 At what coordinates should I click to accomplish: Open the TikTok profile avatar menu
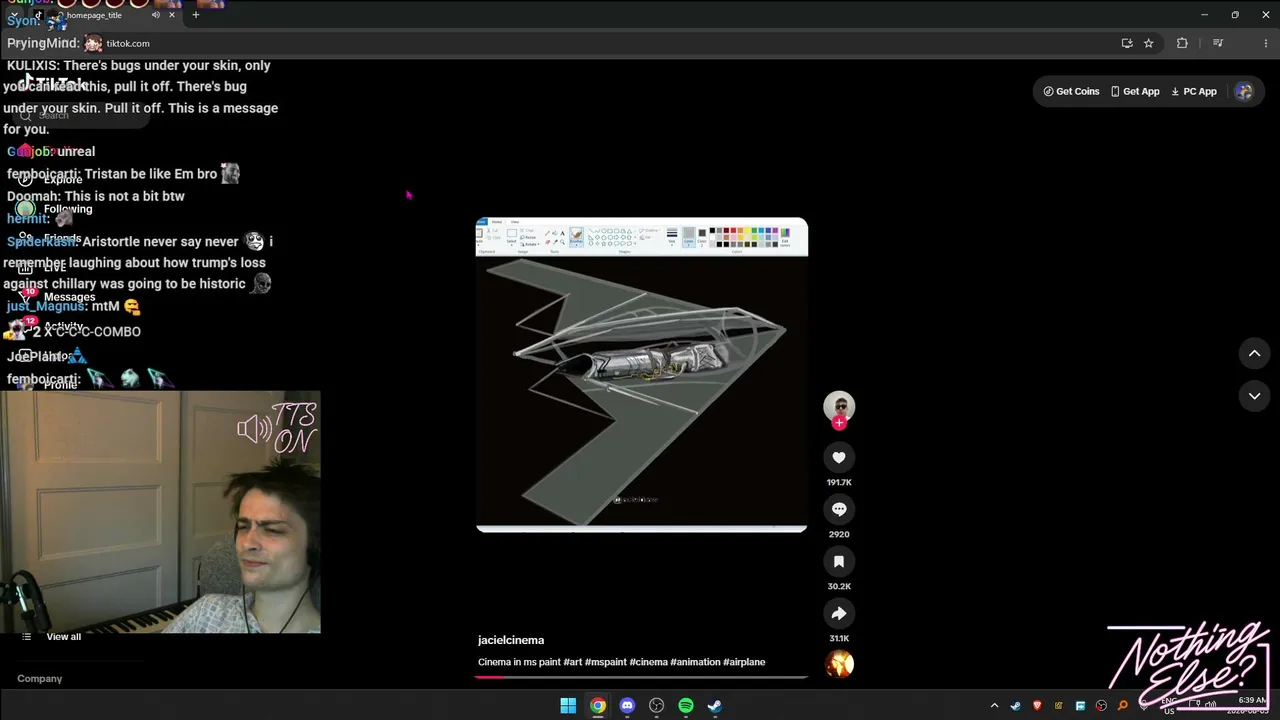[x=1244, y=91]
